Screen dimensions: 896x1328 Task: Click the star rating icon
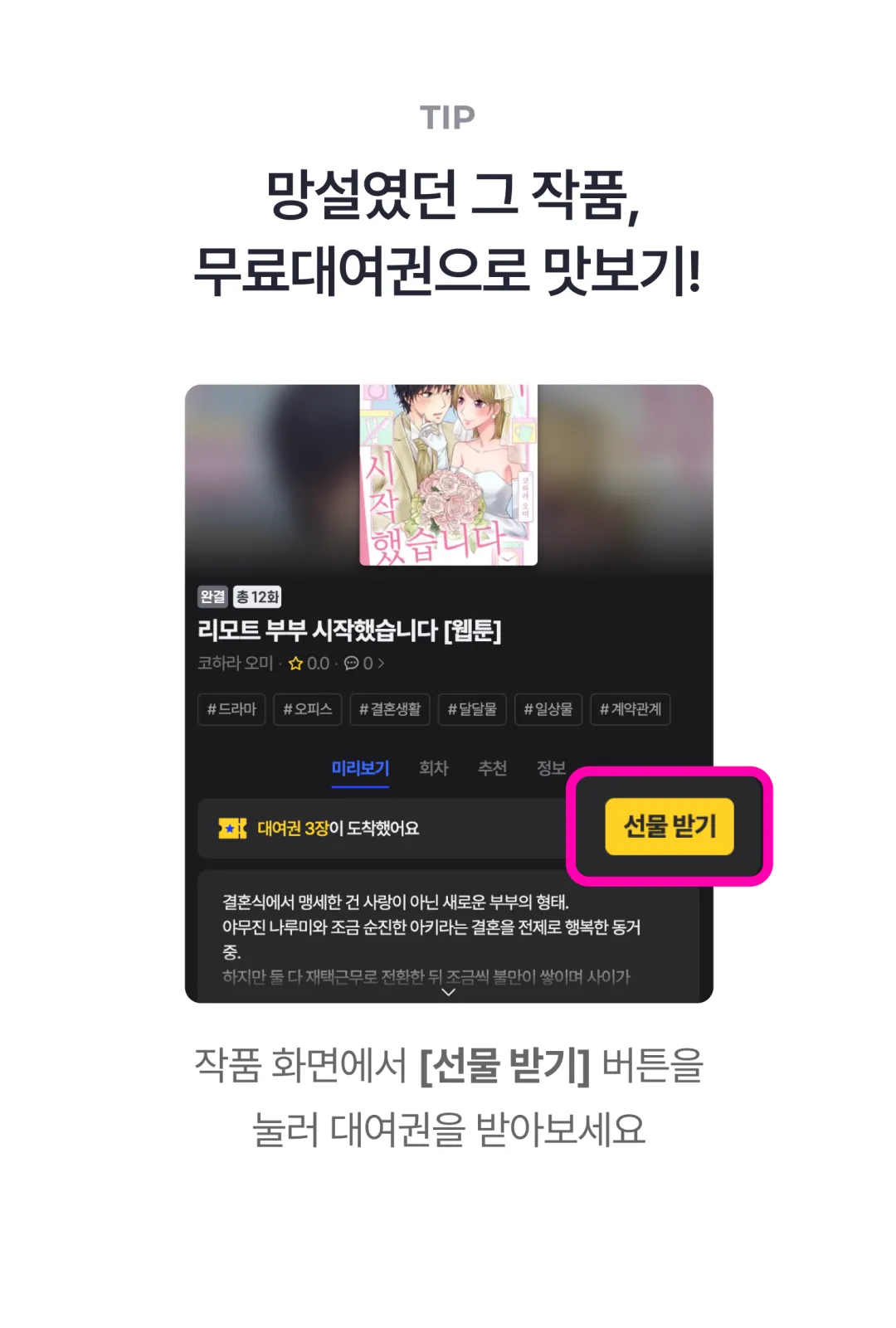point(295,664)
